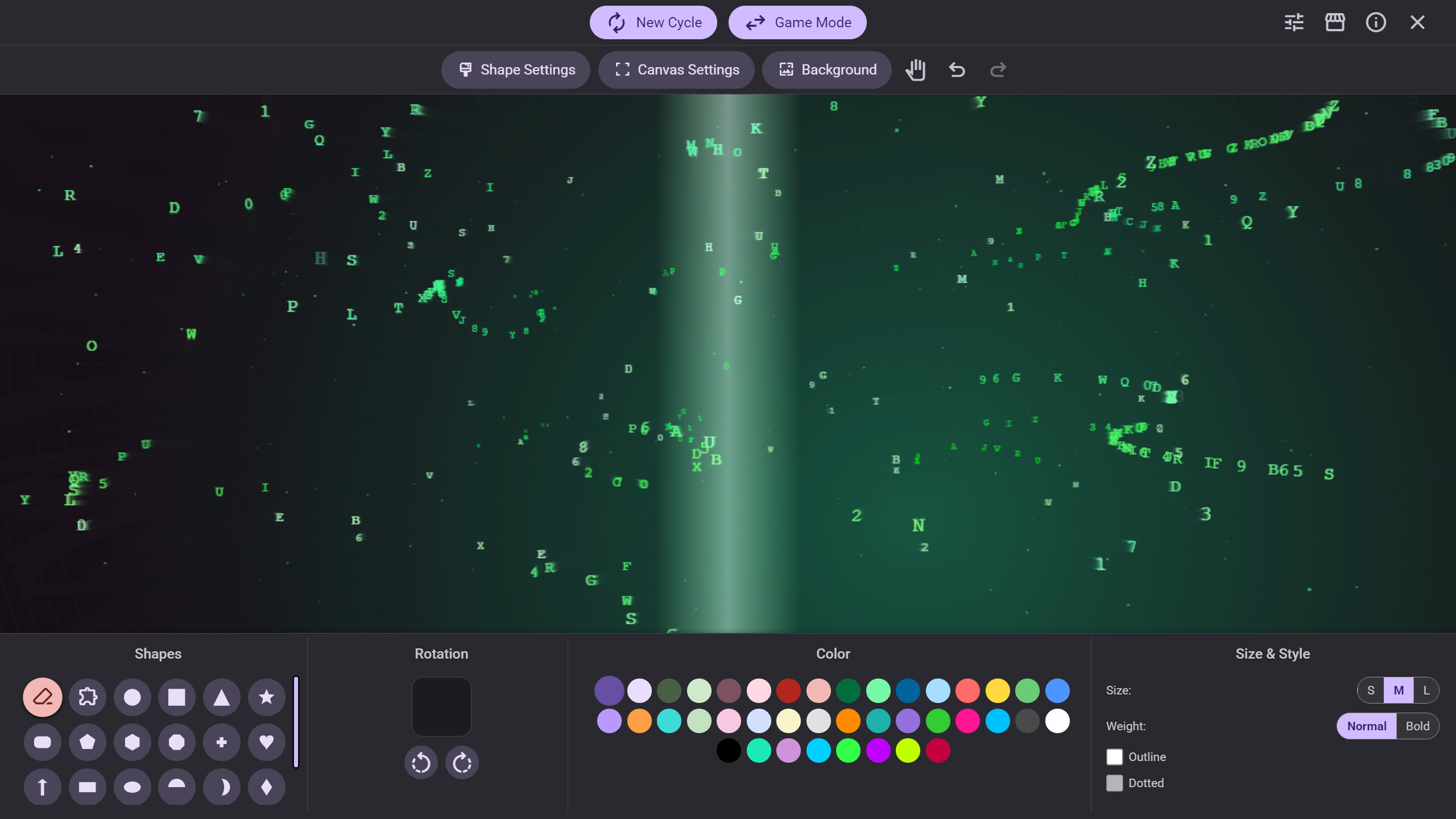Switch weight to Bold
The width and height of the screenshot is (1456, 819).
(x=1417, y=726)
